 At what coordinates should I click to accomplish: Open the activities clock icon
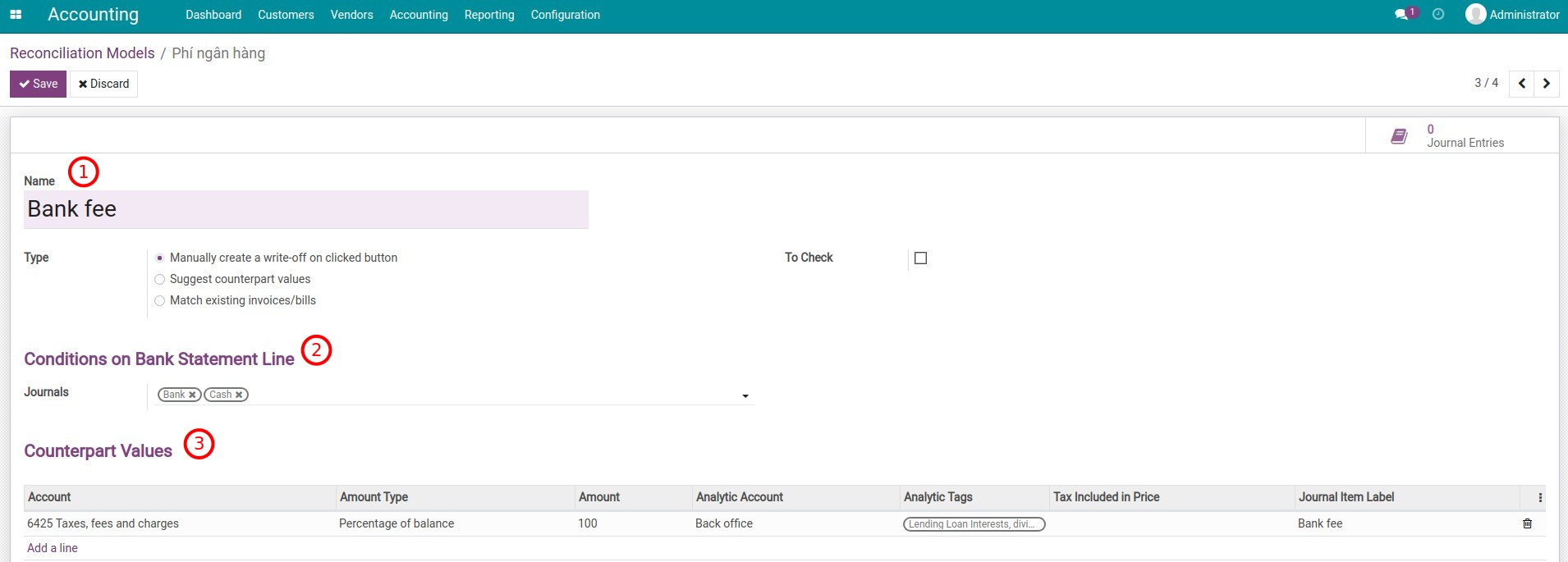(1438, 15)
